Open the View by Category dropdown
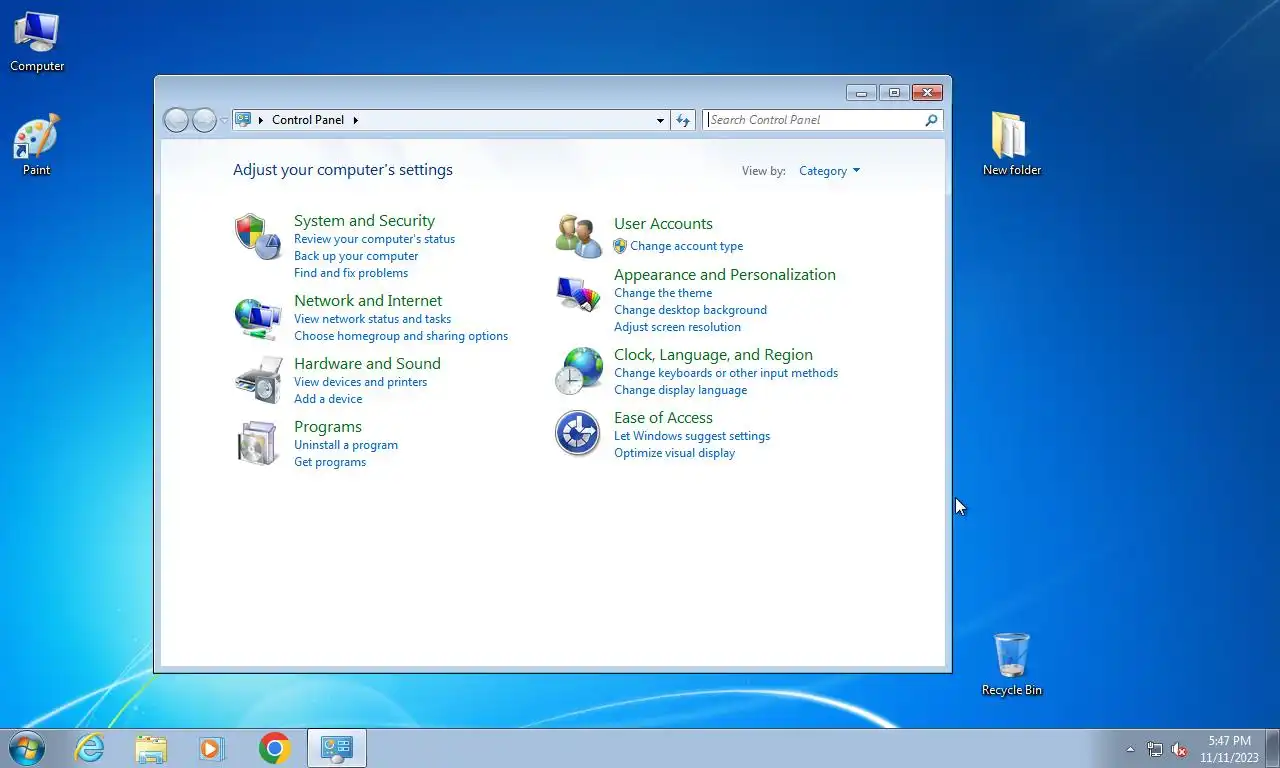Viewport: 1280px width, 768px height. click(x=829, y=171)
